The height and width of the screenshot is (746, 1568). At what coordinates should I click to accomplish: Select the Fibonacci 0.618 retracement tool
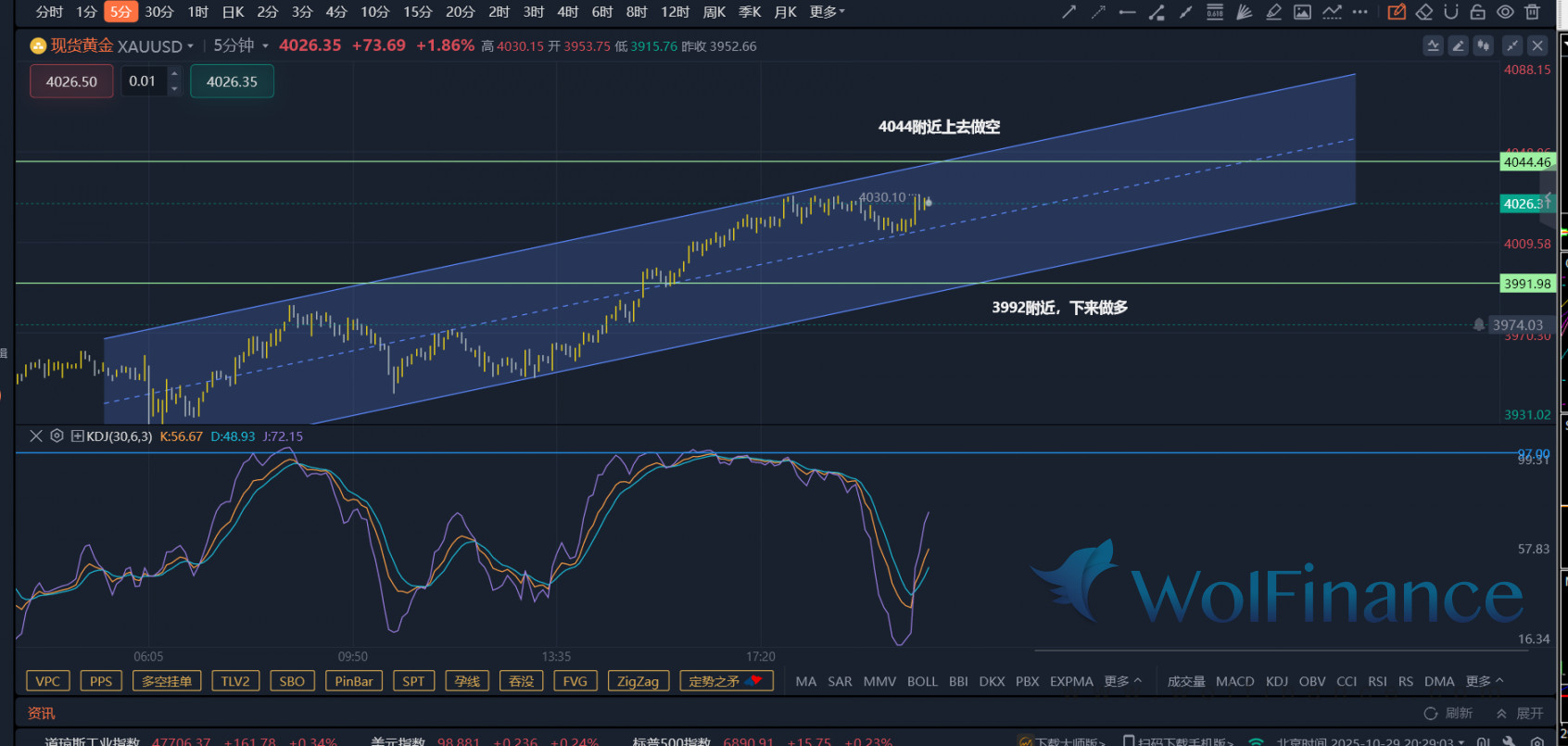point(1215,12)
